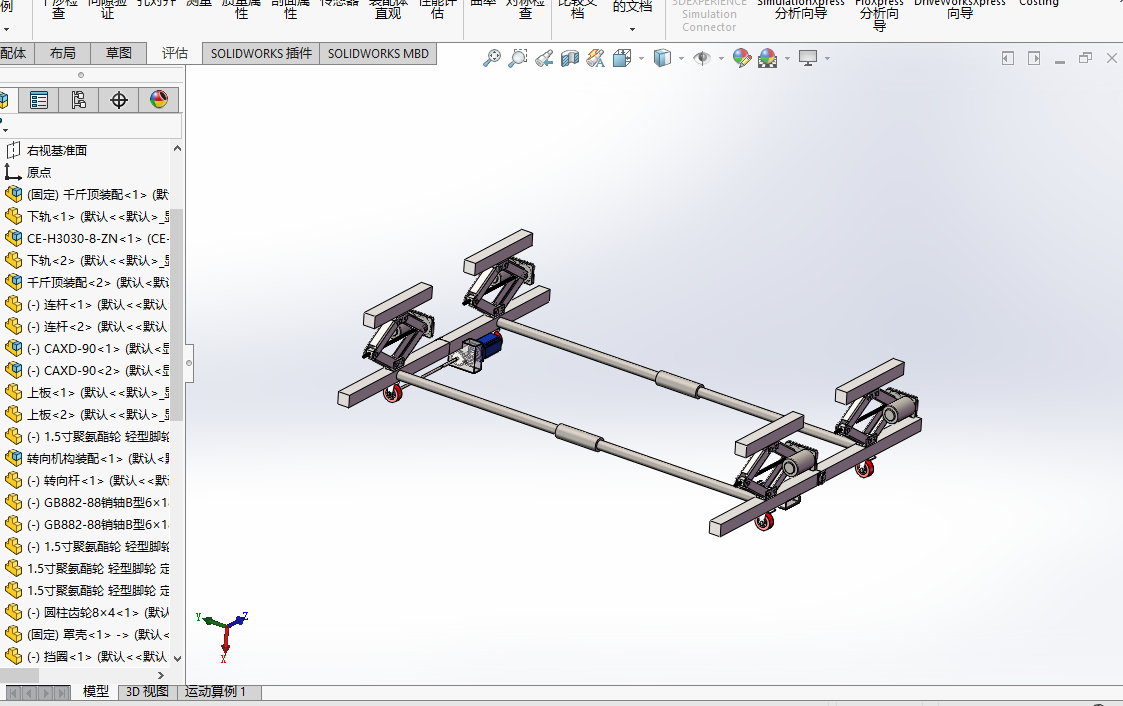1123x706 pixels.
Task: Click the Previous View icon
Action: 544,58
